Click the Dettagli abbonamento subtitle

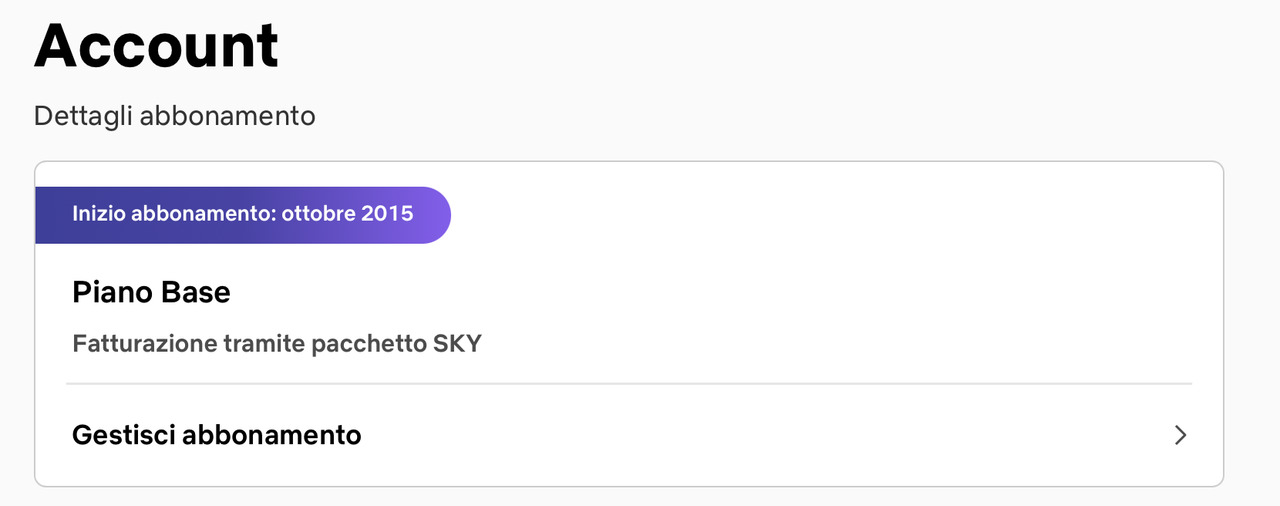[175, 116]
